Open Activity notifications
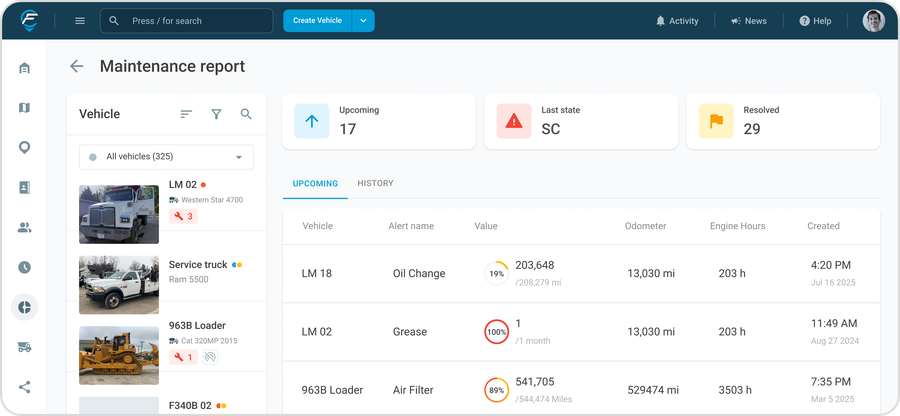 677,21
